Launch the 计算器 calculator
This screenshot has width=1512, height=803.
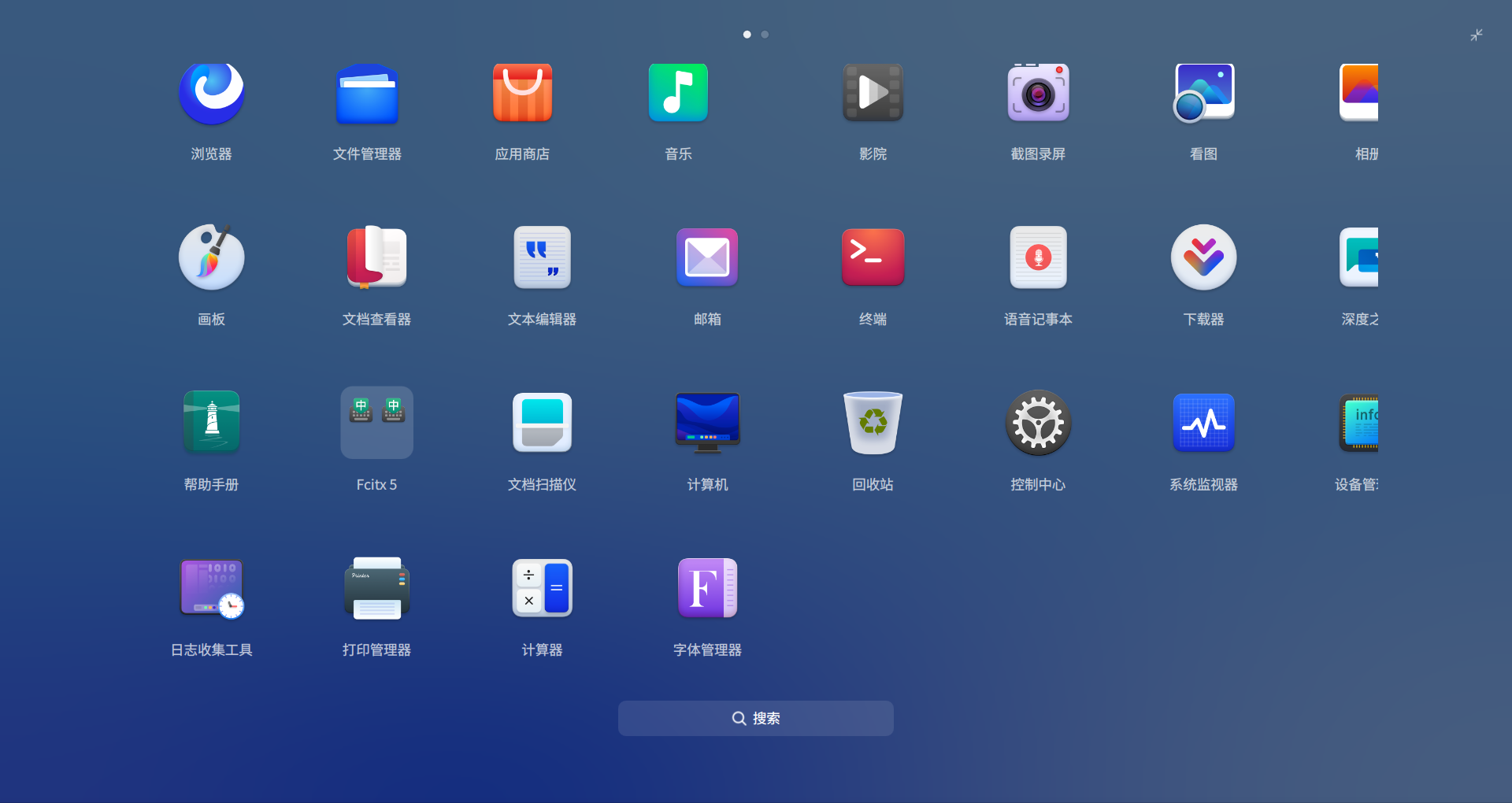pos(542,588)
